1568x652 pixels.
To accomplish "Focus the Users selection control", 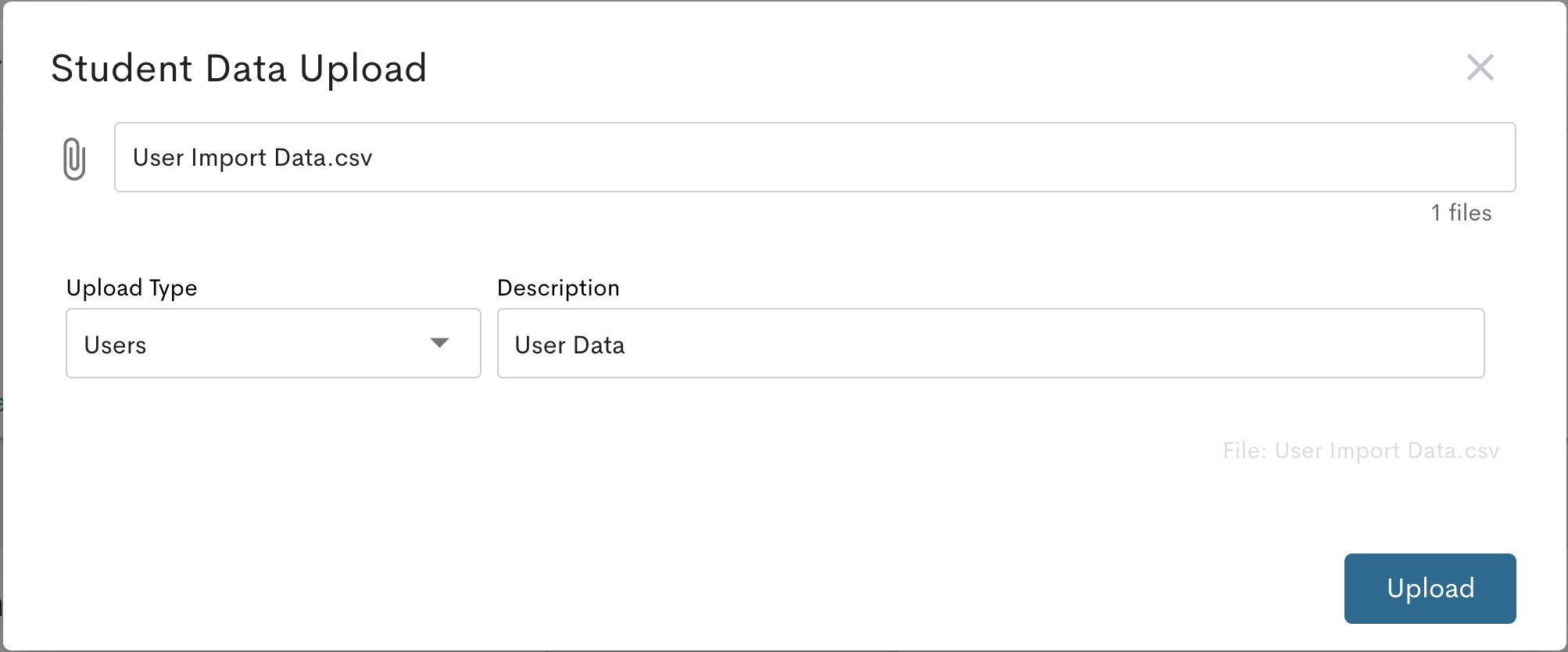I will click(x=273, y=344).
